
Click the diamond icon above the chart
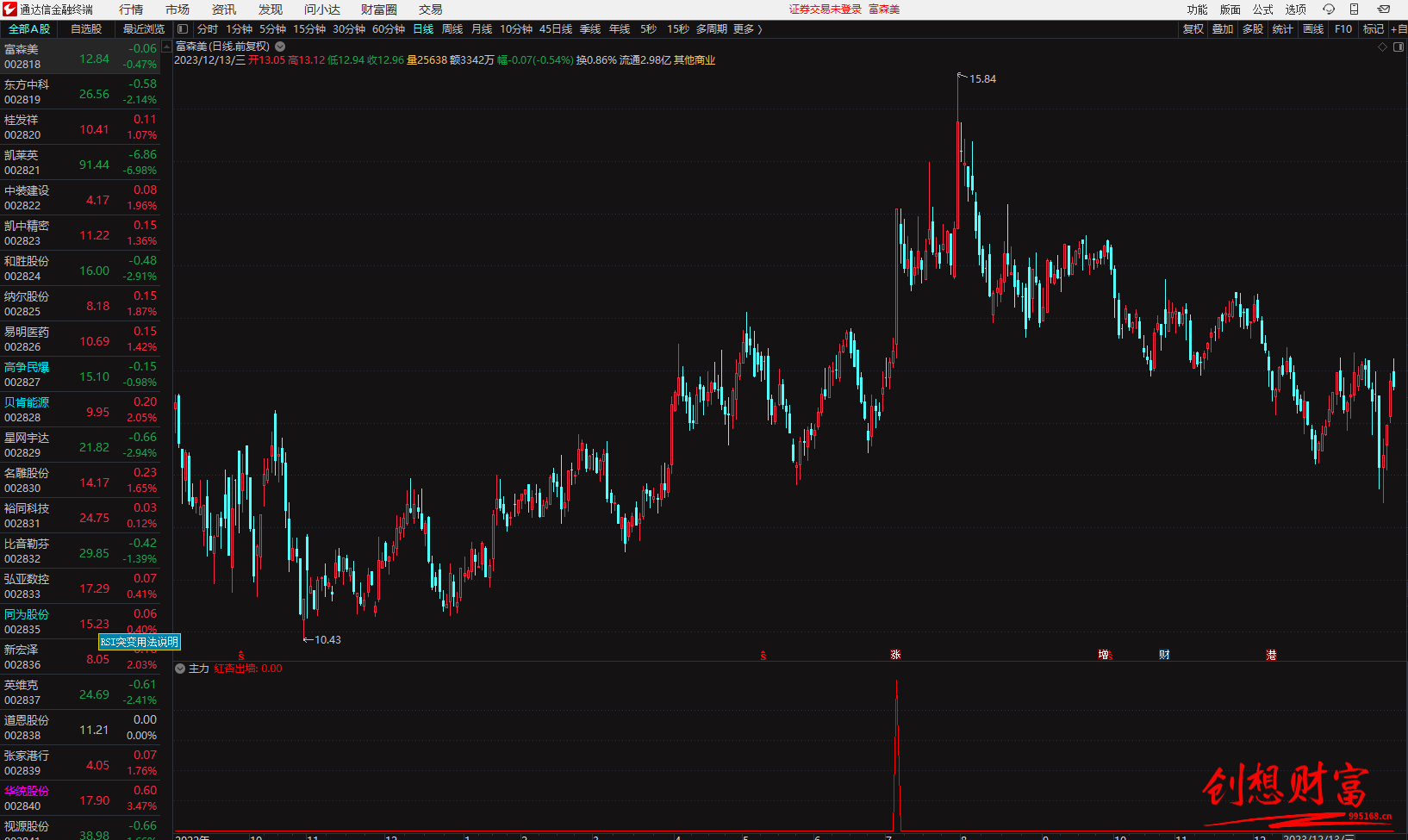point(1383,47)
